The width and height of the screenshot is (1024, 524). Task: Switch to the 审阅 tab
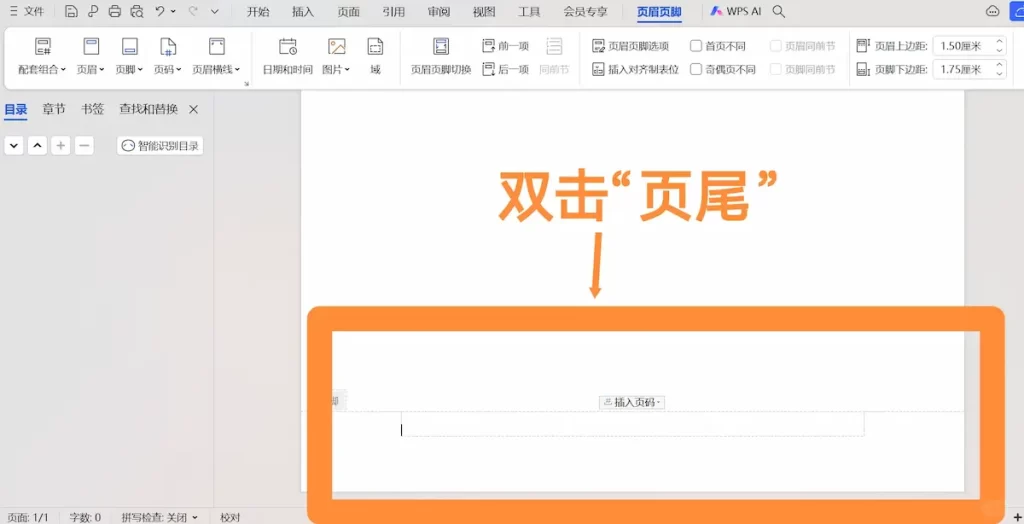439,11
